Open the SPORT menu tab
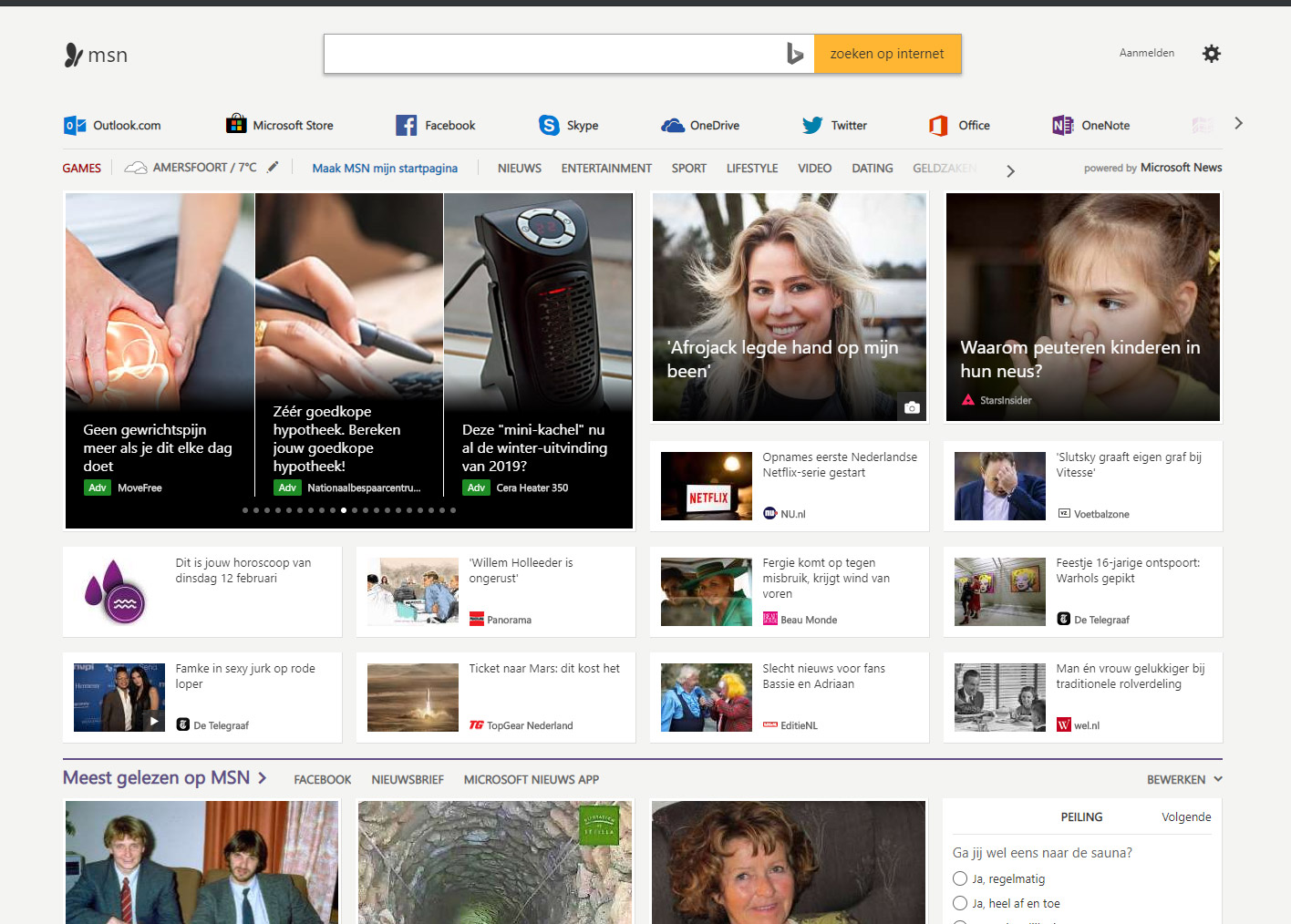This screenshot has height=924, width=1291. (688, 169)
